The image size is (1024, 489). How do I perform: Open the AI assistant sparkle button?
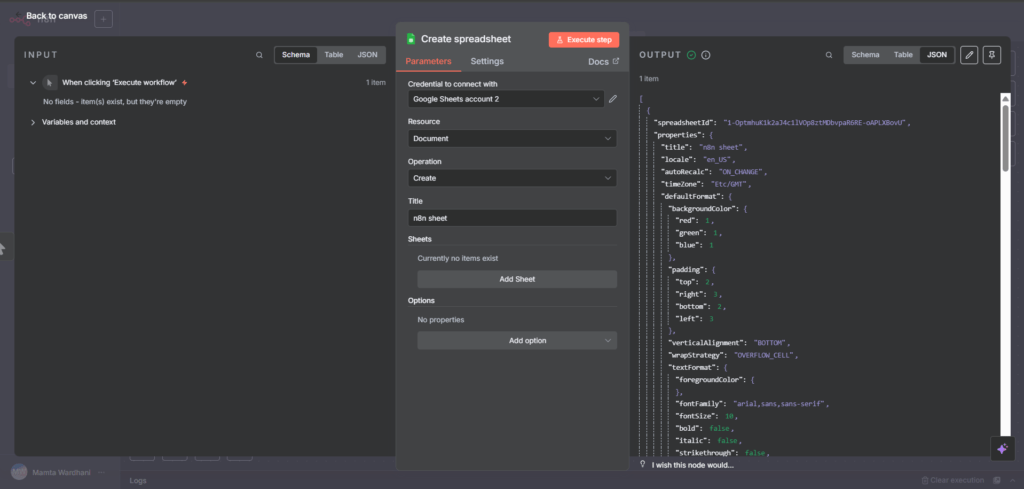(x=1003, y=449)
